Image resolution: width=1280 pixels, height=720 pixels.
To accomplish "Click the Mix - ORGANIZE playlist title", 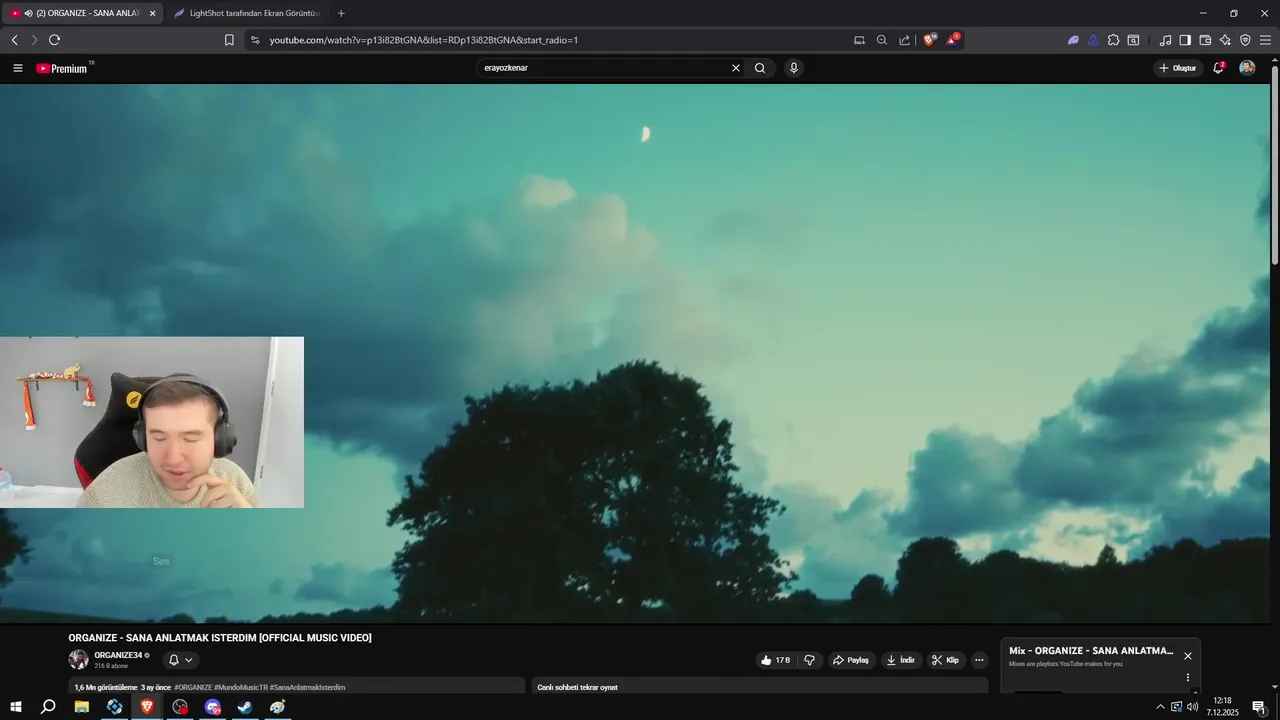I will point(1091,651).
